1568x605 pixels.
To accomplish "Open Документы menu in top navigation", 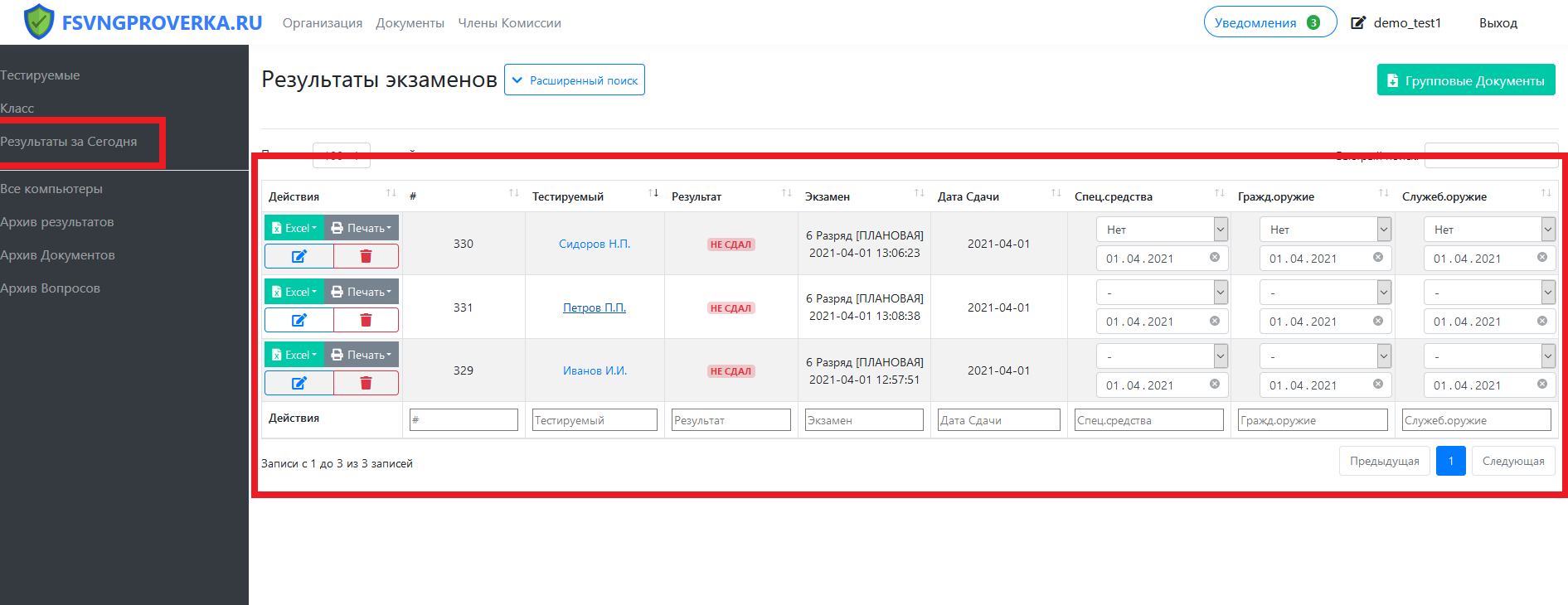I will pos(410,23).
